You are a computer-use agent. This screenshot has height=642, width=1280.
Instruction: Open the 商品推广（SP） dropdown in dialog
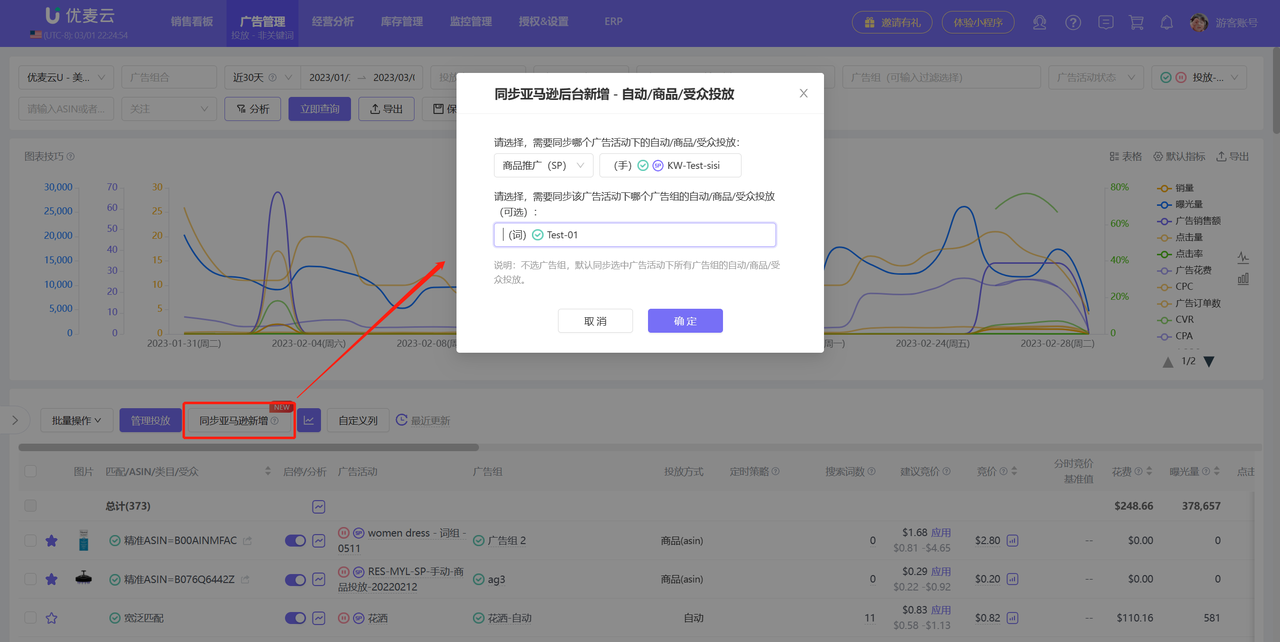[543, 166]
